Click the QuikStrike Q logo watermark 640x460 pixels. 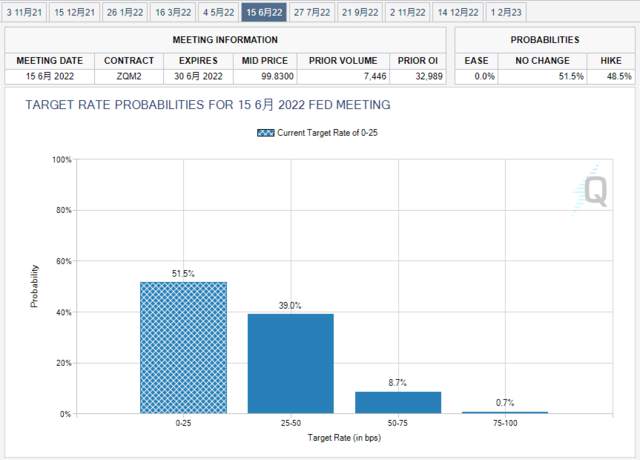(591, 189)
